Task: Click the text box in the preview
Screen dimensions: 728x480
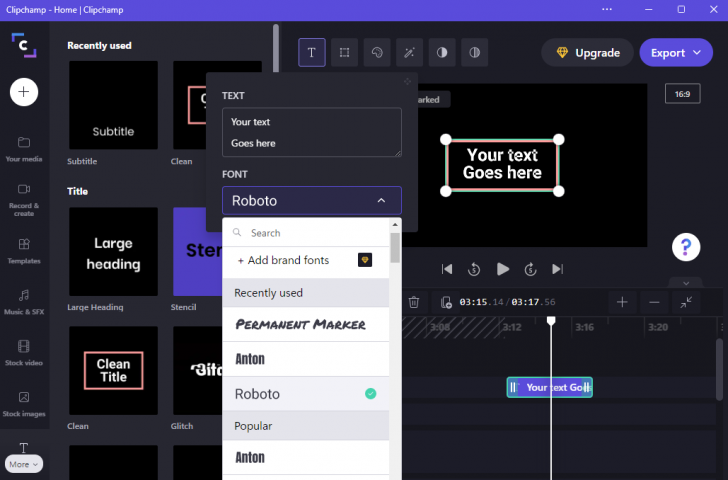Action: pos(502,164)
